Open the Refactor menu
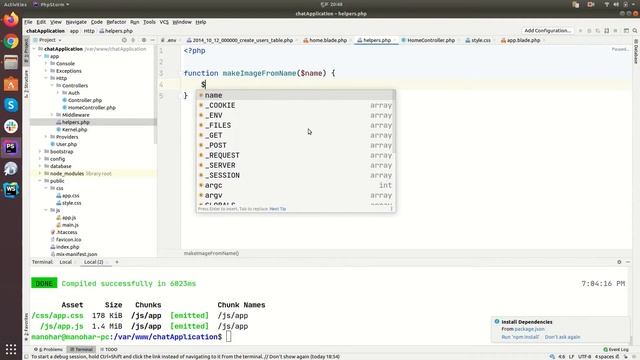Image resolution: width=640 pixels, height=360 pixels. tap(116, 22)
